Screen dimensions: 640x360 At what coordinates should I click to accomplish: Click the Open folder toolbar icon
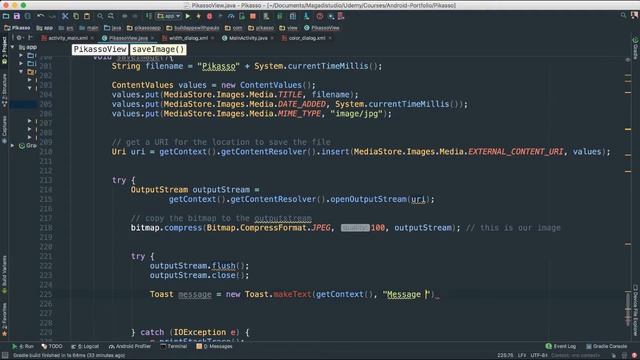[6, 16]
